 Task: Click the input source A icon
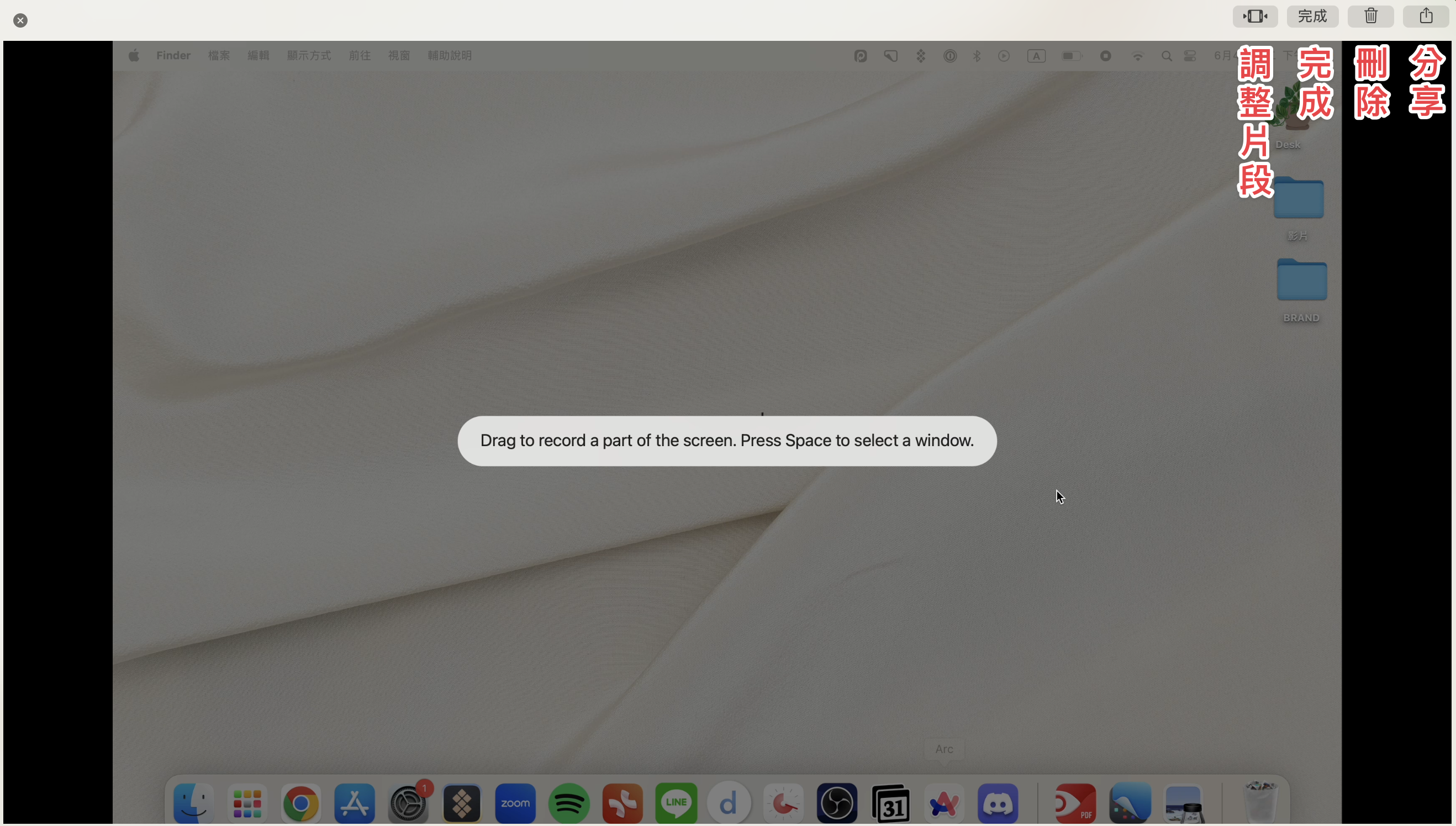[x=1036, y=56]
